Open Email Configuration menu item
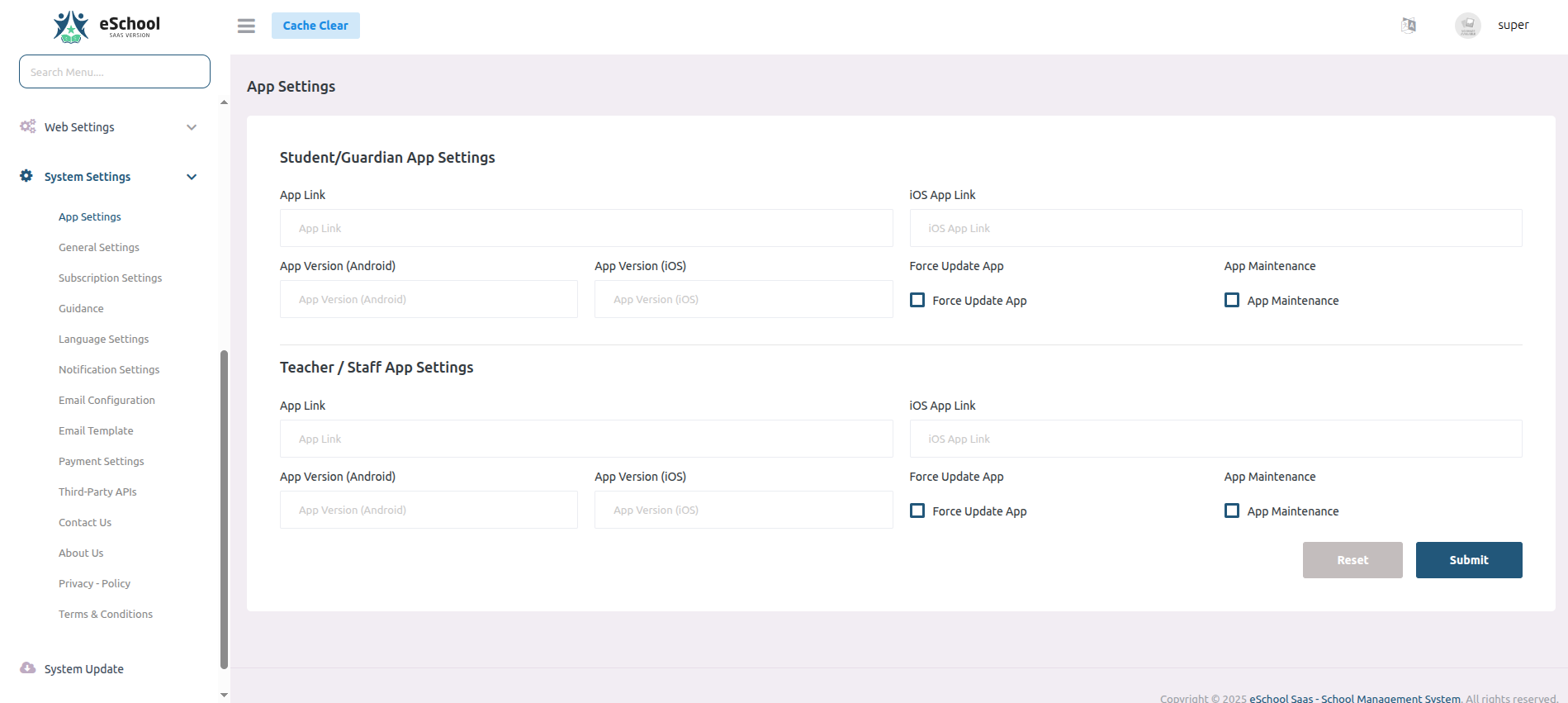This screenshot has width=1568, height=703. [x=107, y=400]
